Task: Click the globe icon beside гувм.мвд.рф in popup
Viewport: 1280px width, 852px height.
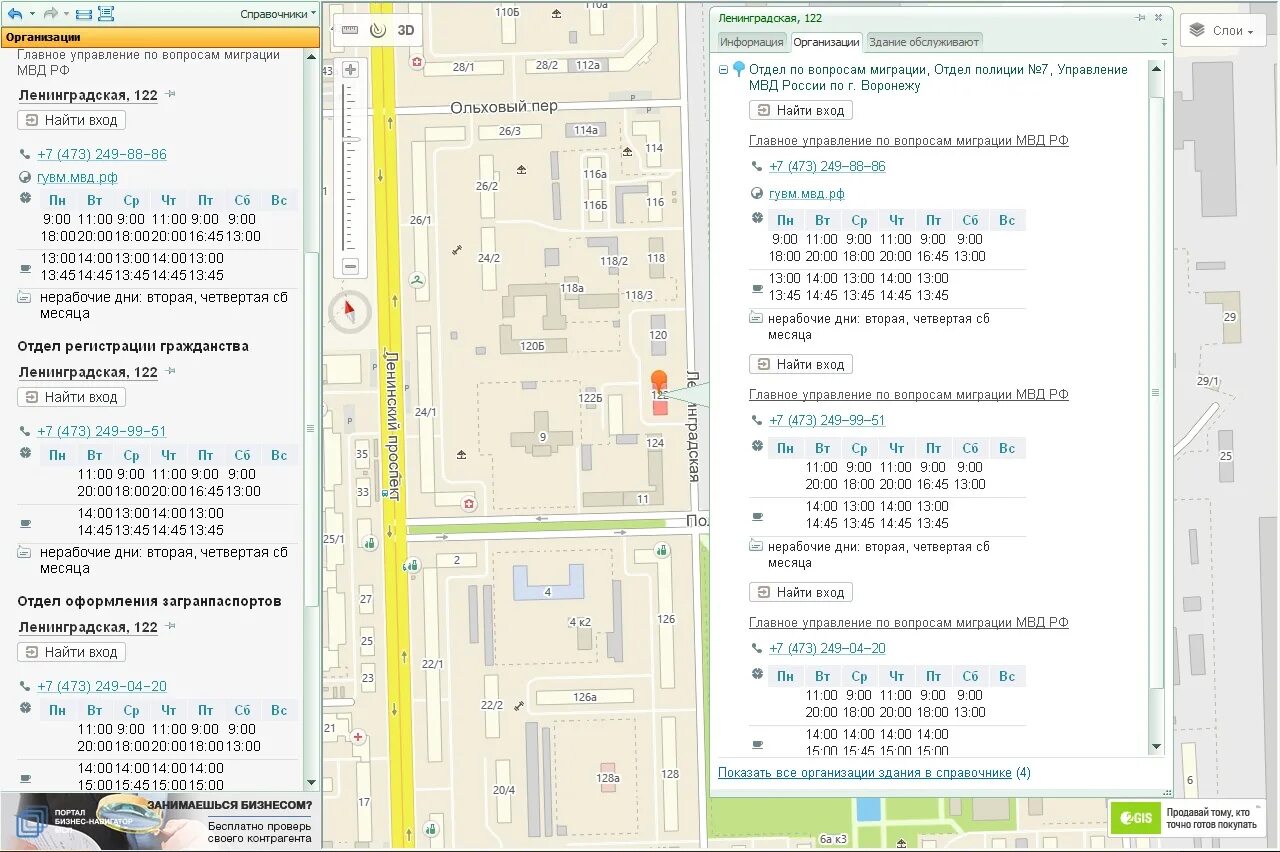Action: click(x=757, y=194)
